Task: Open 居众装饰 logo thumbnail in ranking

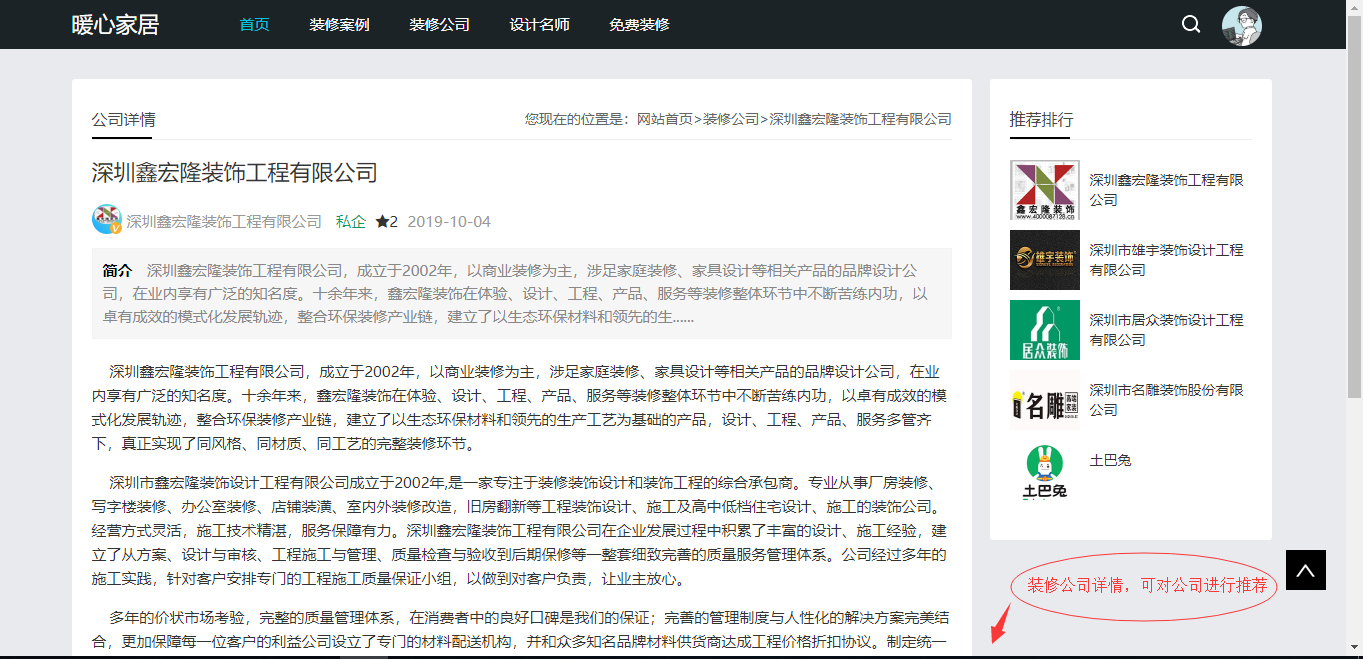Action: (x=1045, y=330)
